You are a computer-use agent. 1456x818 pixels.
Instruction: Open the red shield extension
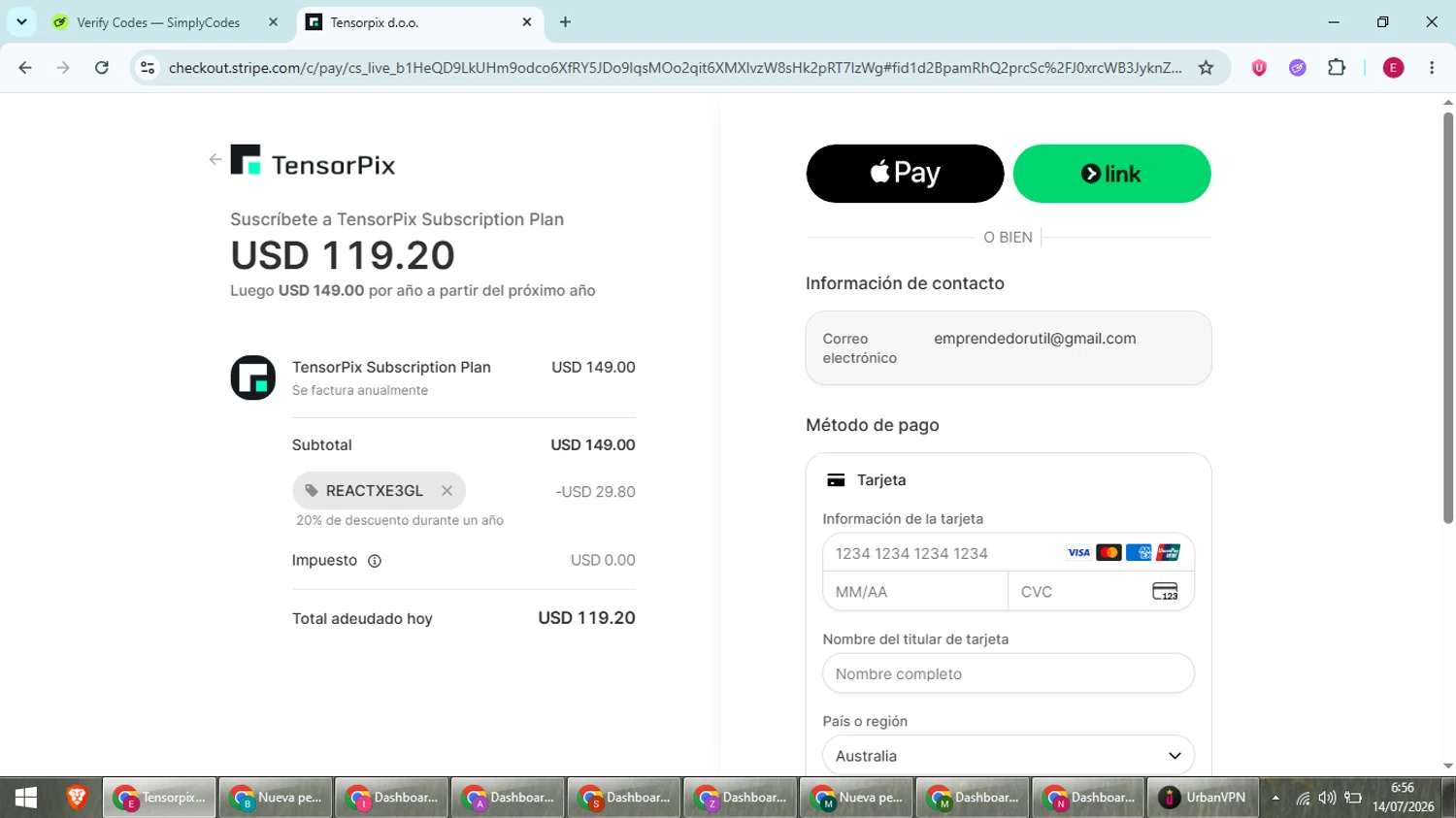1259,68
